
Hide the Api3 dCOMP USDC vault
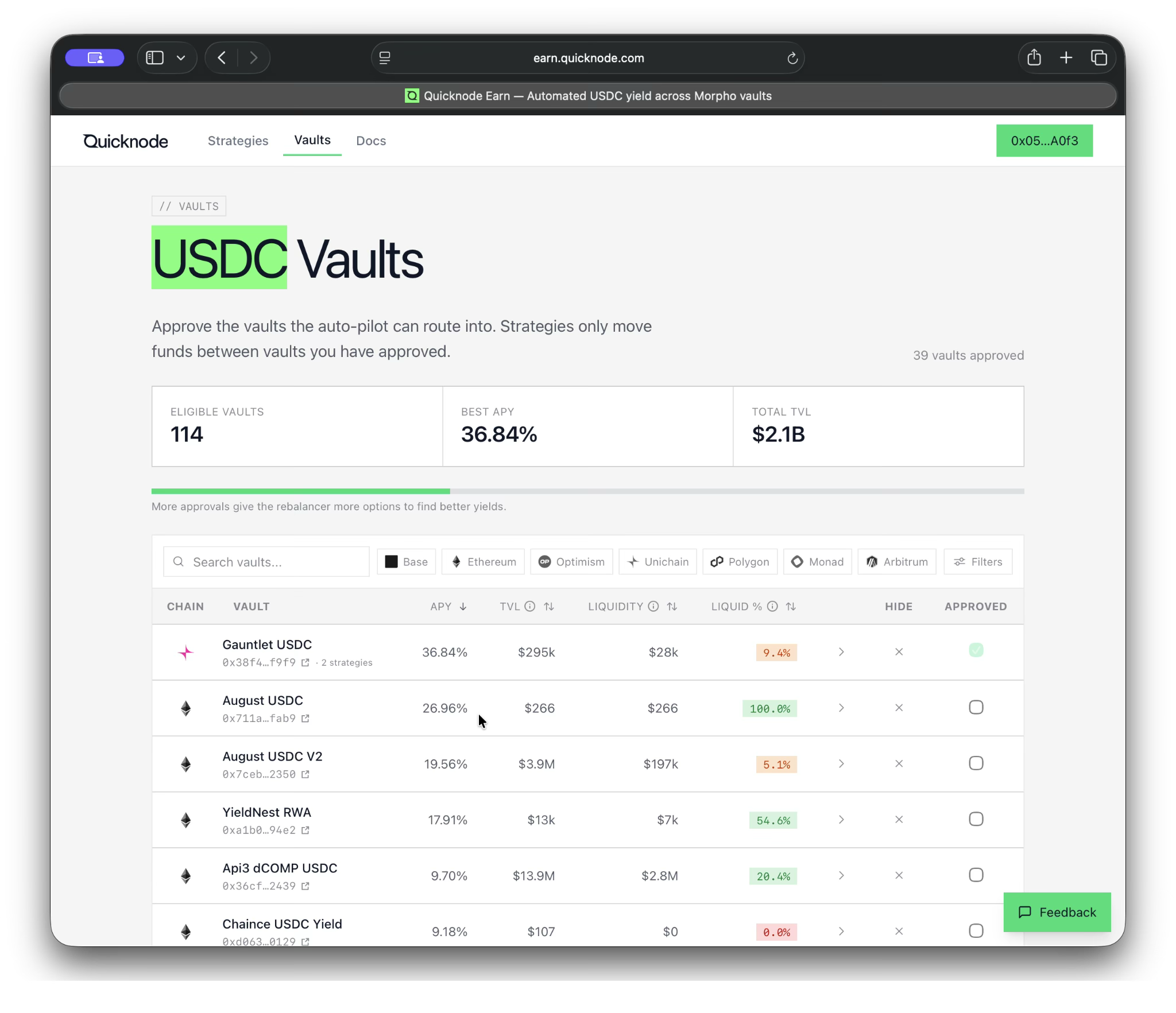[899, 876]
